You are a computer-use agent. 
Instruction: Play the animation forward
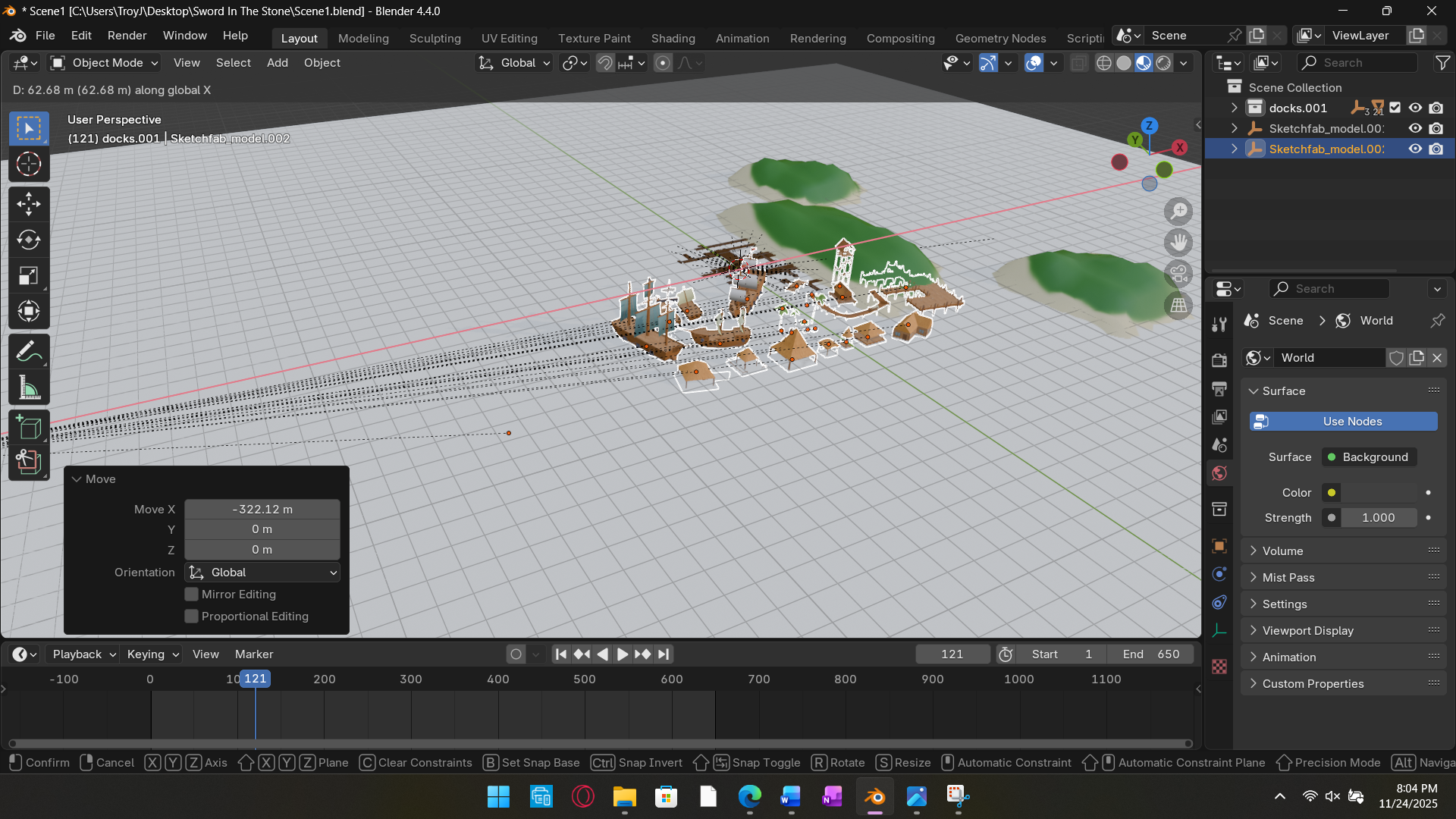pyautogui.click(x=622, y=654)
